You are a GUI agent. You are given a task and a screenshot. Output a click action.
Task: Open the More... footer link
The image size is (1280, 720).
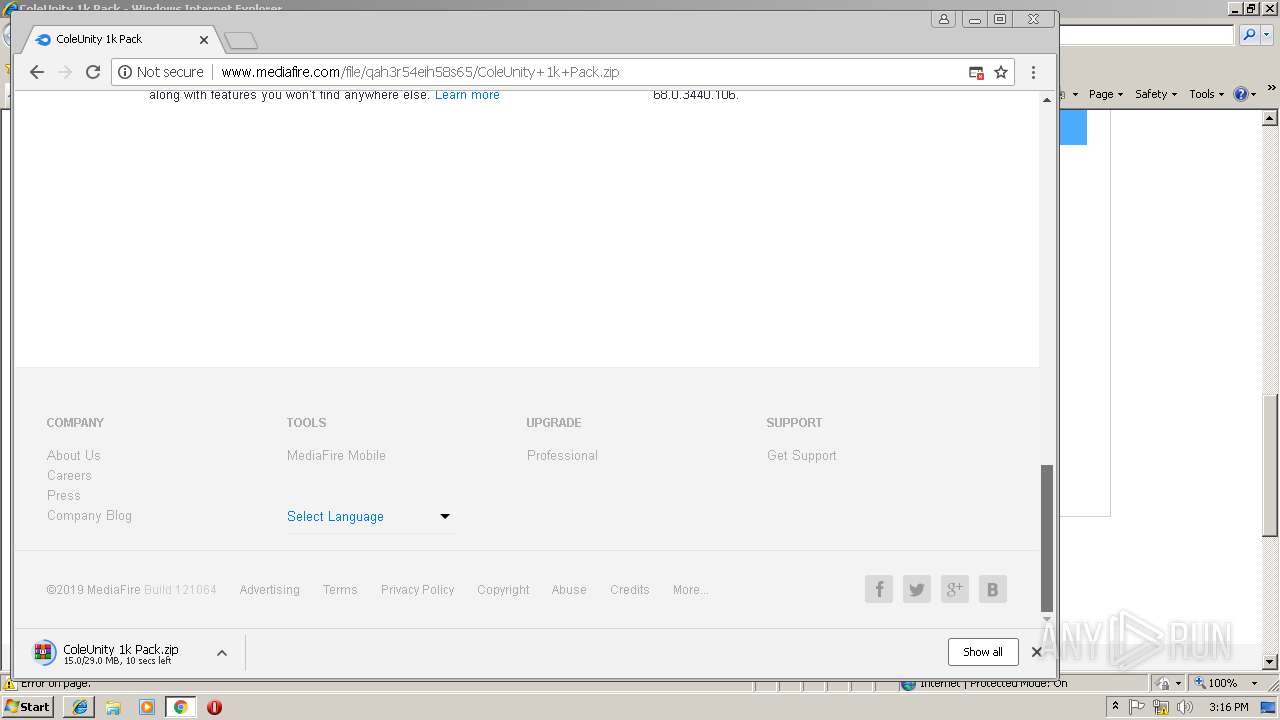pyautogui.click(x=691, y=590)
